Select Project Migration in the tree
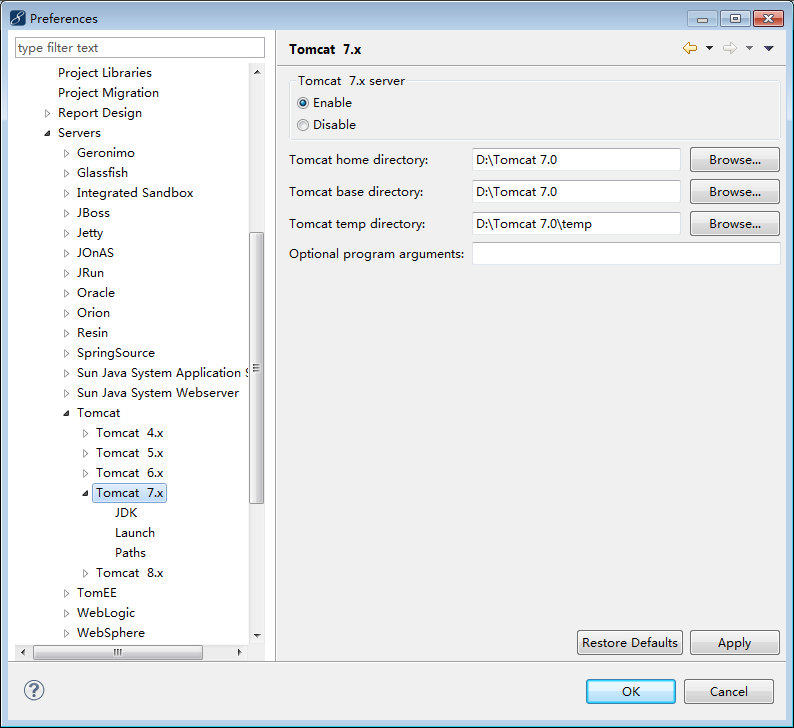794x728 pixels. pos(108,93)
